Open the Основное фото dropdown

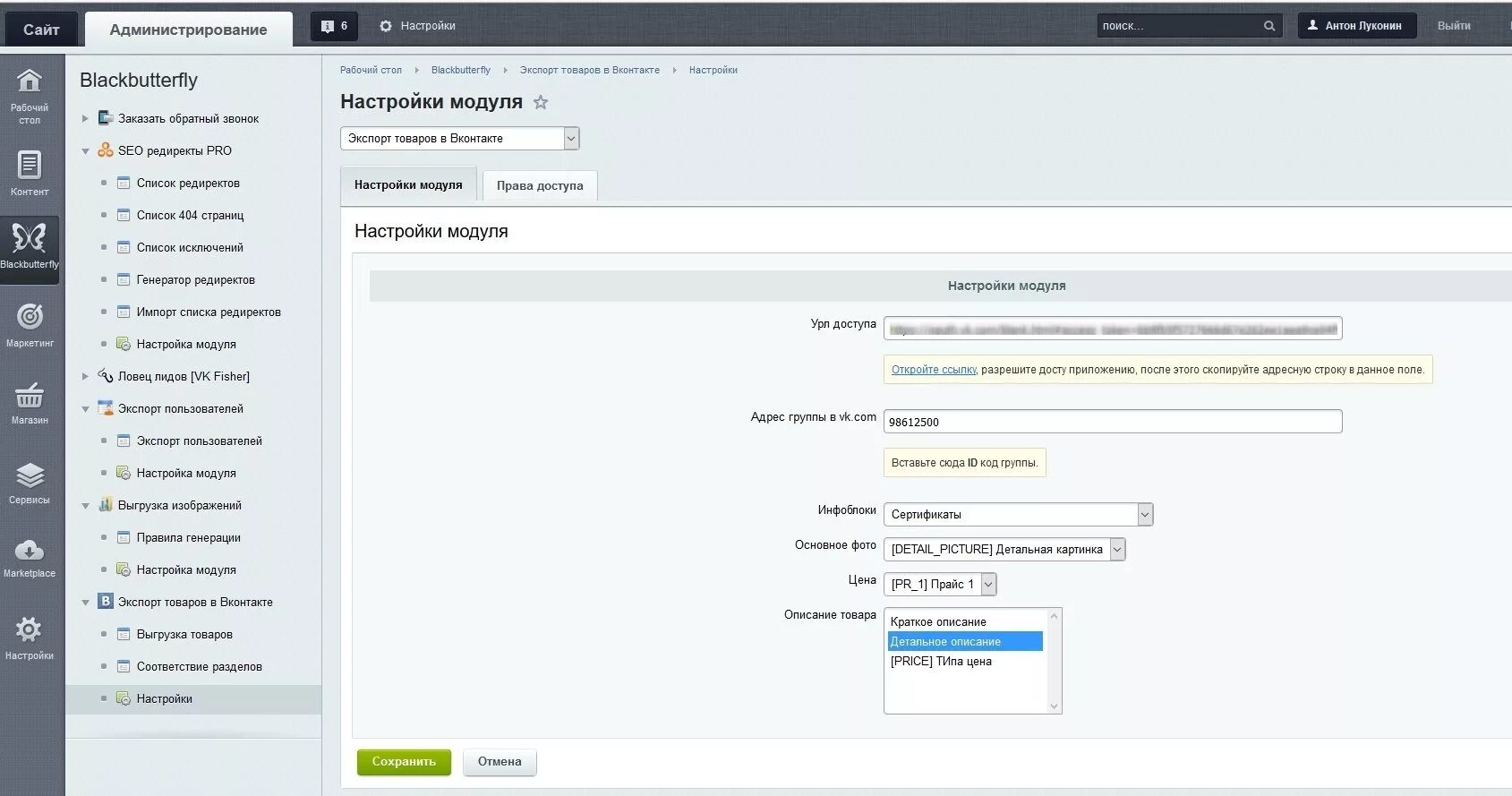(1004, 550)
